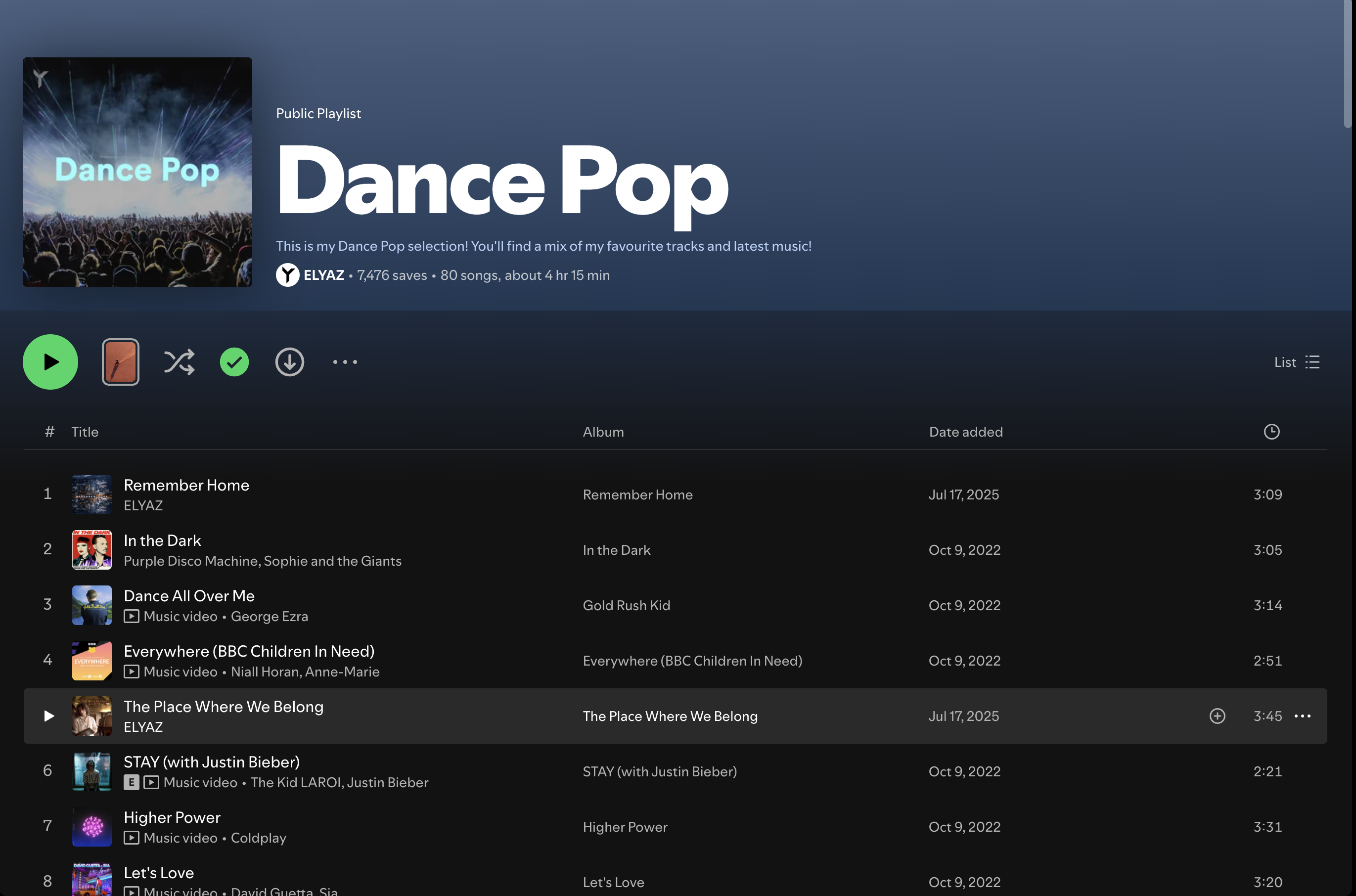
Task: Click the Dance Pop playlist cover image
Action: tap(137, 172)
